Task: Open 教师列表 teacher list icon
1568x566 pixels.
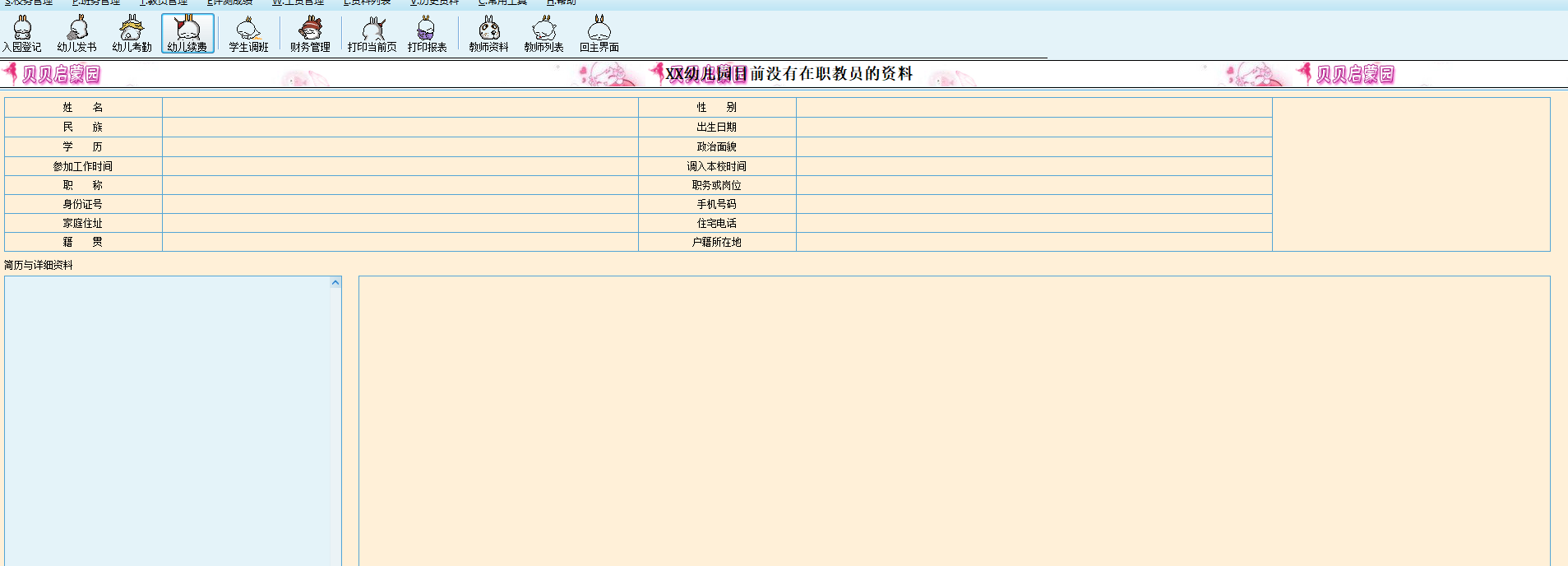Action: [544, 34]
